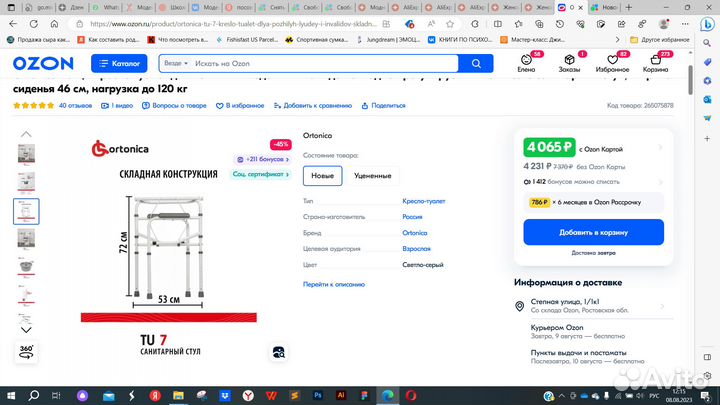Open the Bing Copilot sidebar icon

point(707,25)
